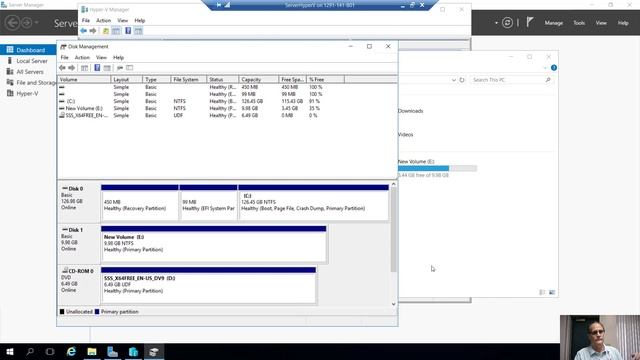This screenshot has width=640, height=360.
Task: Select (C:) row in volume list
Action: (202, 101)
